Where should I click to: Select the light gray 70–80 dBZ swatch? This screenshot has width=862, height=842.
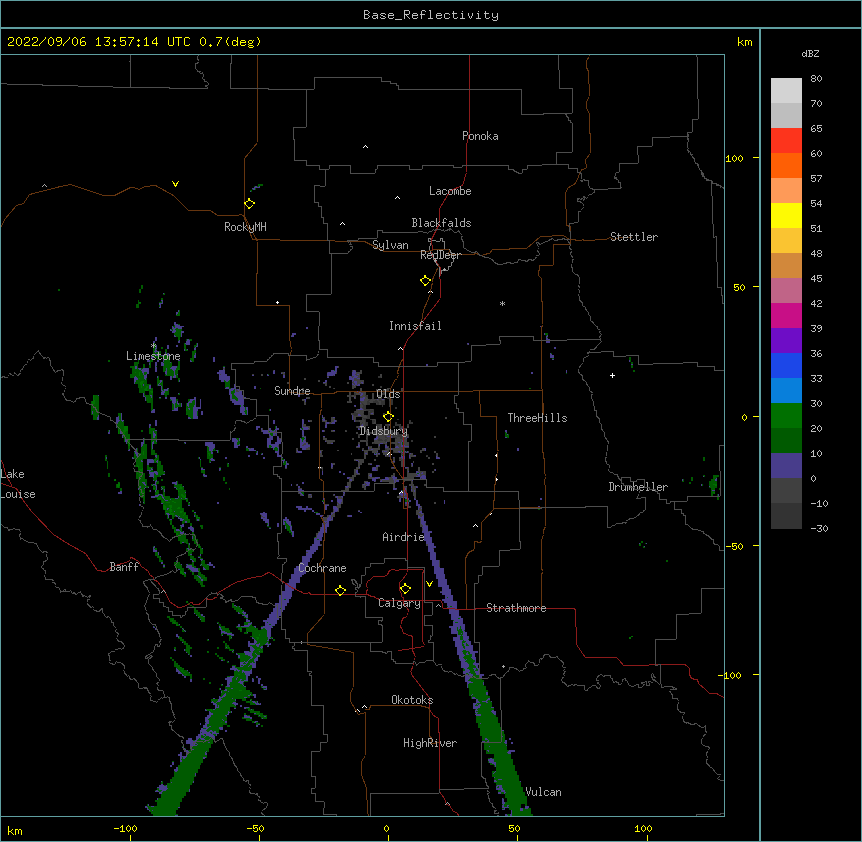(786, 90)
